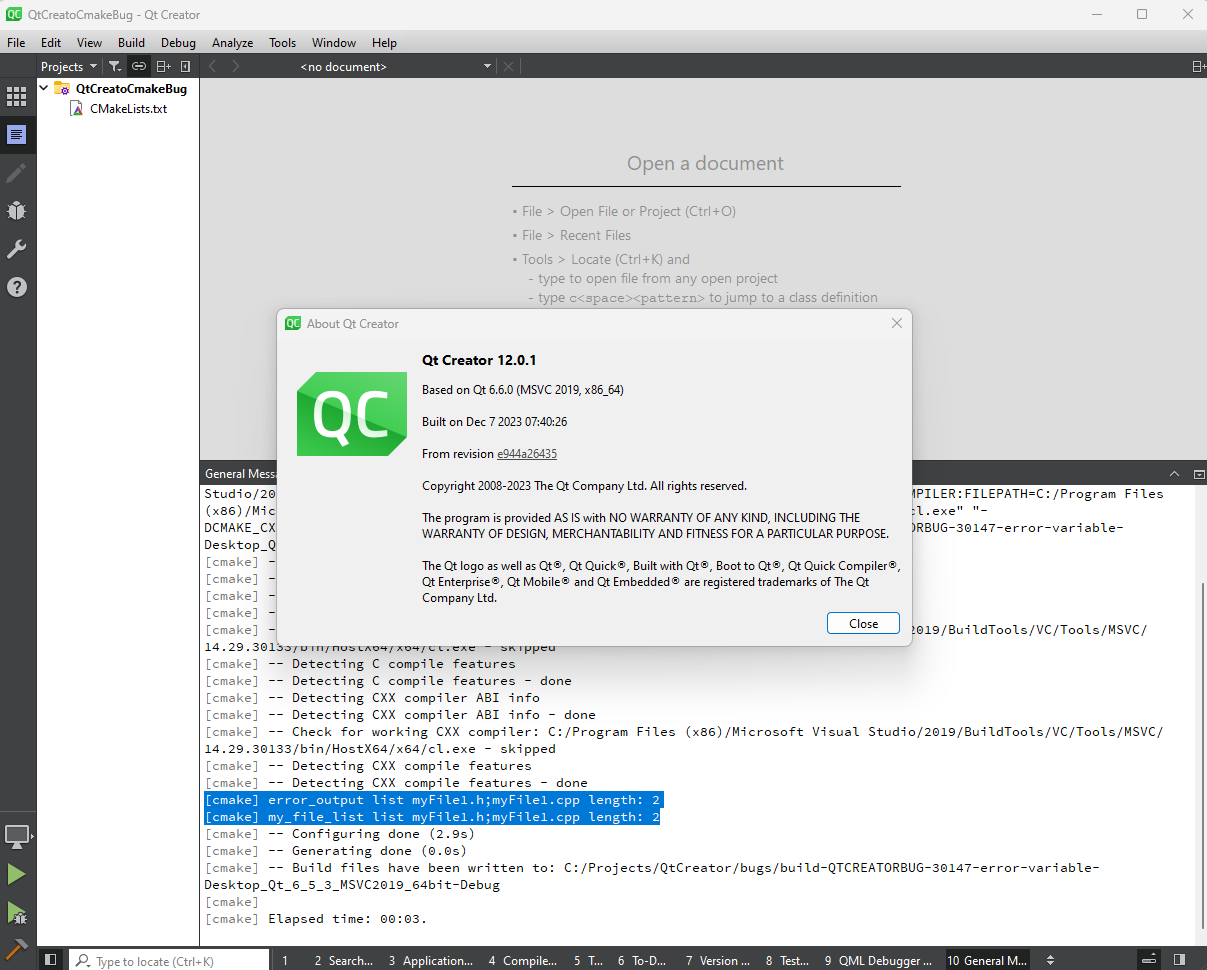1207x970 pixels.
Task: Open kit selector monitor icon
Action: (17, 836)
